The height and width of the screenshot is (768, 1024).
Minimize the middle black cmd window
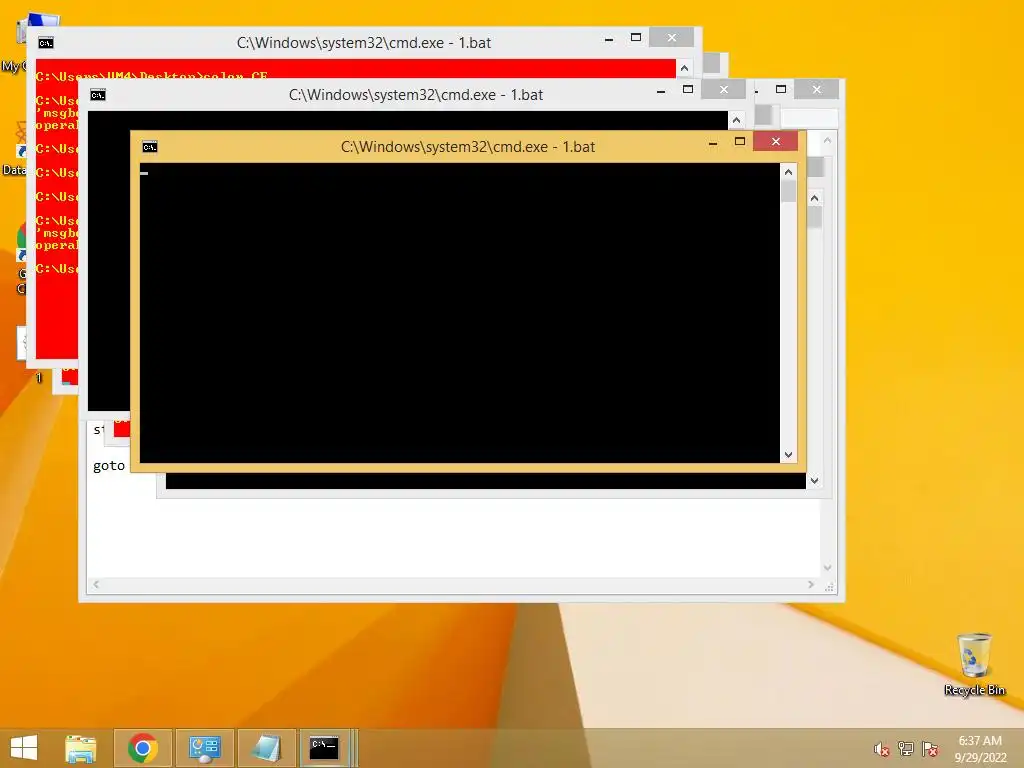click(661, 90)
